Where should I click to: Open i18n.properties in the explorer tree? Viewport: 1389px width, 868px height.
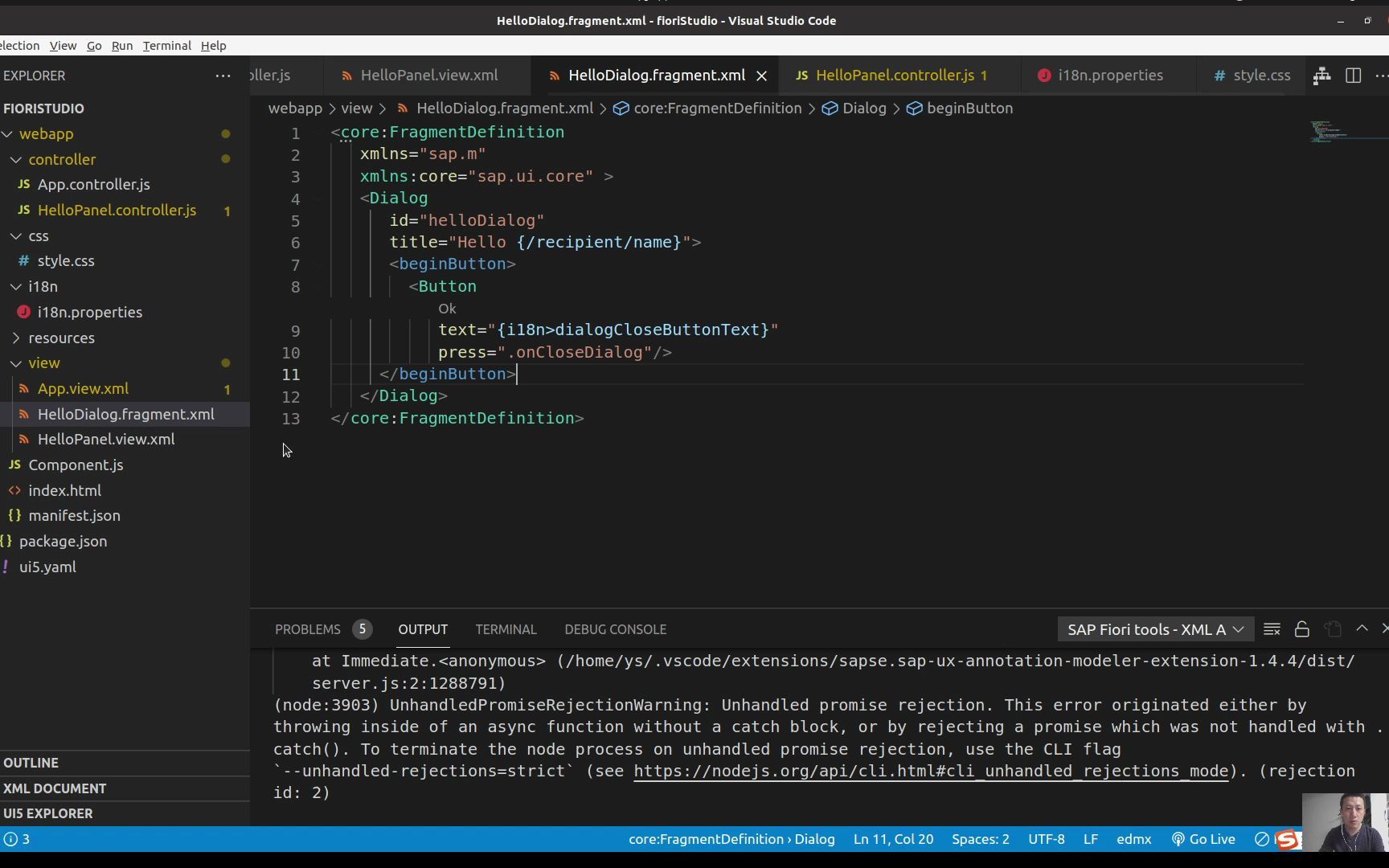coord(89,313)
